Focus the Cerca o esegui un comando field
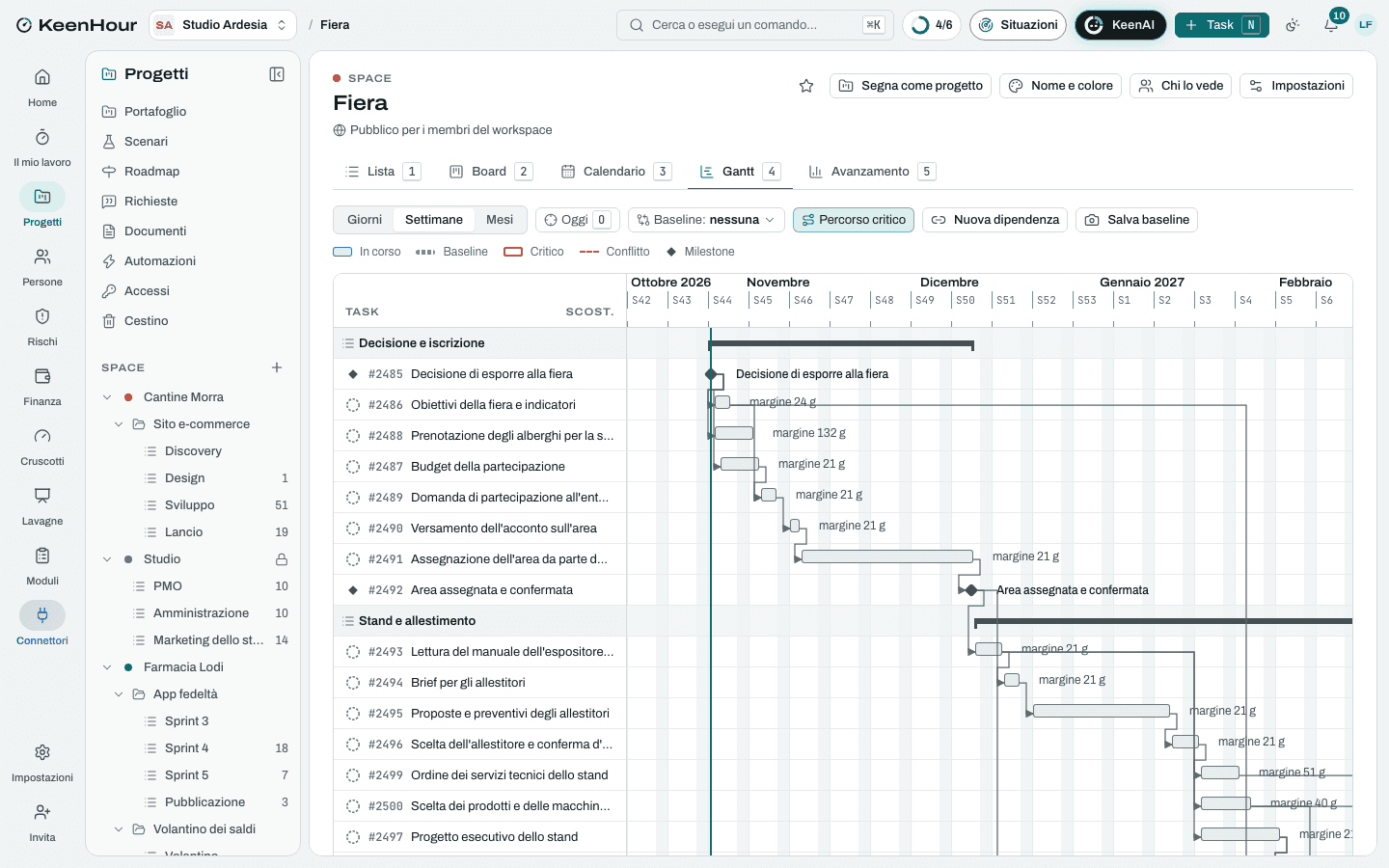 pyautogui.click(x=755, y=25)
